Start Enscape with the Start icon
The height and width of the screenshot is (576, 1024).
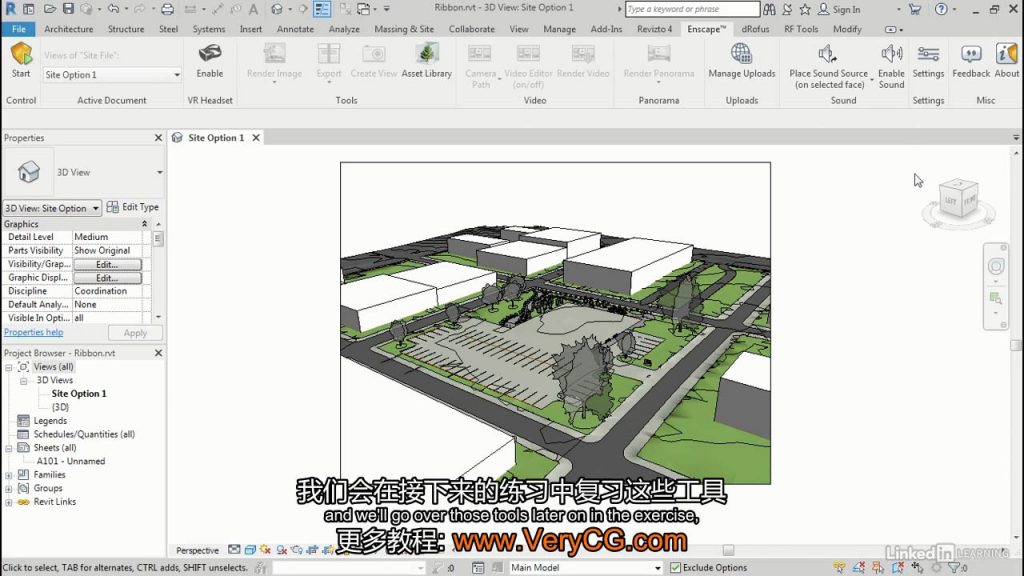21,60
